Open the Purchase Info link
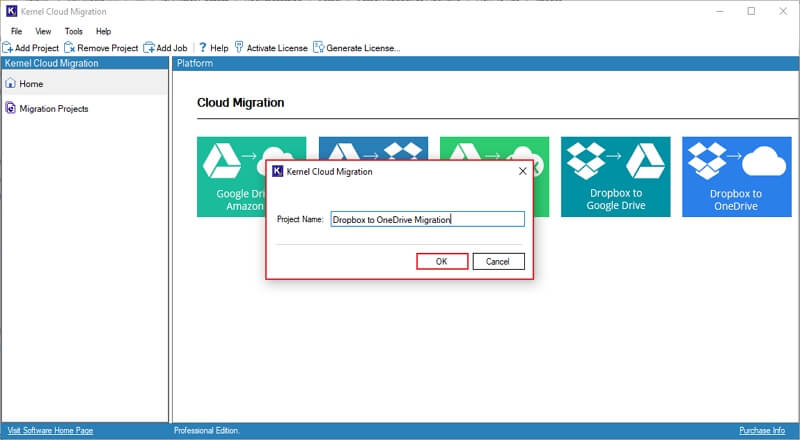This screenshot has width=800, height=440. [762, 430]
